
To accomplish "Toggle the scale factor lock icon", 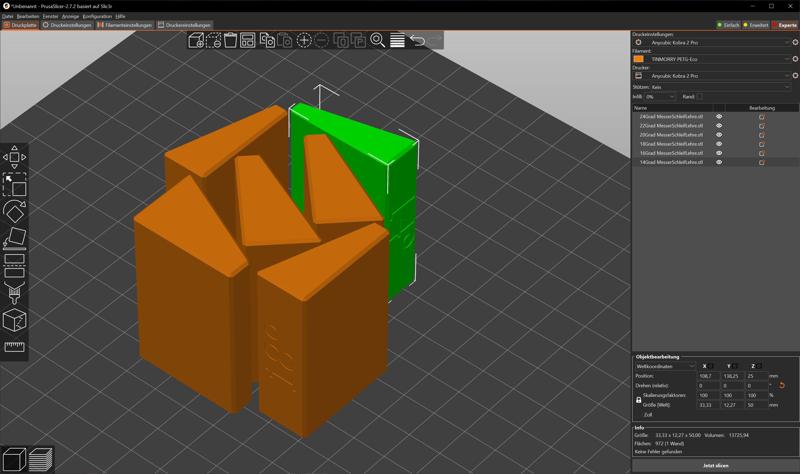I will (x=638, y=400).
